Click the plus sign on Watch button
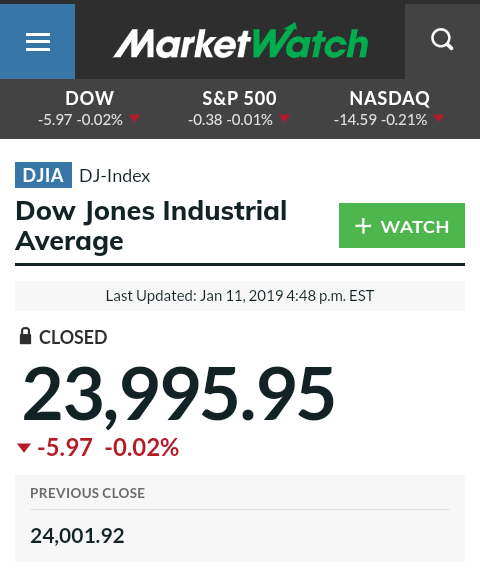 tap(363, 226)
